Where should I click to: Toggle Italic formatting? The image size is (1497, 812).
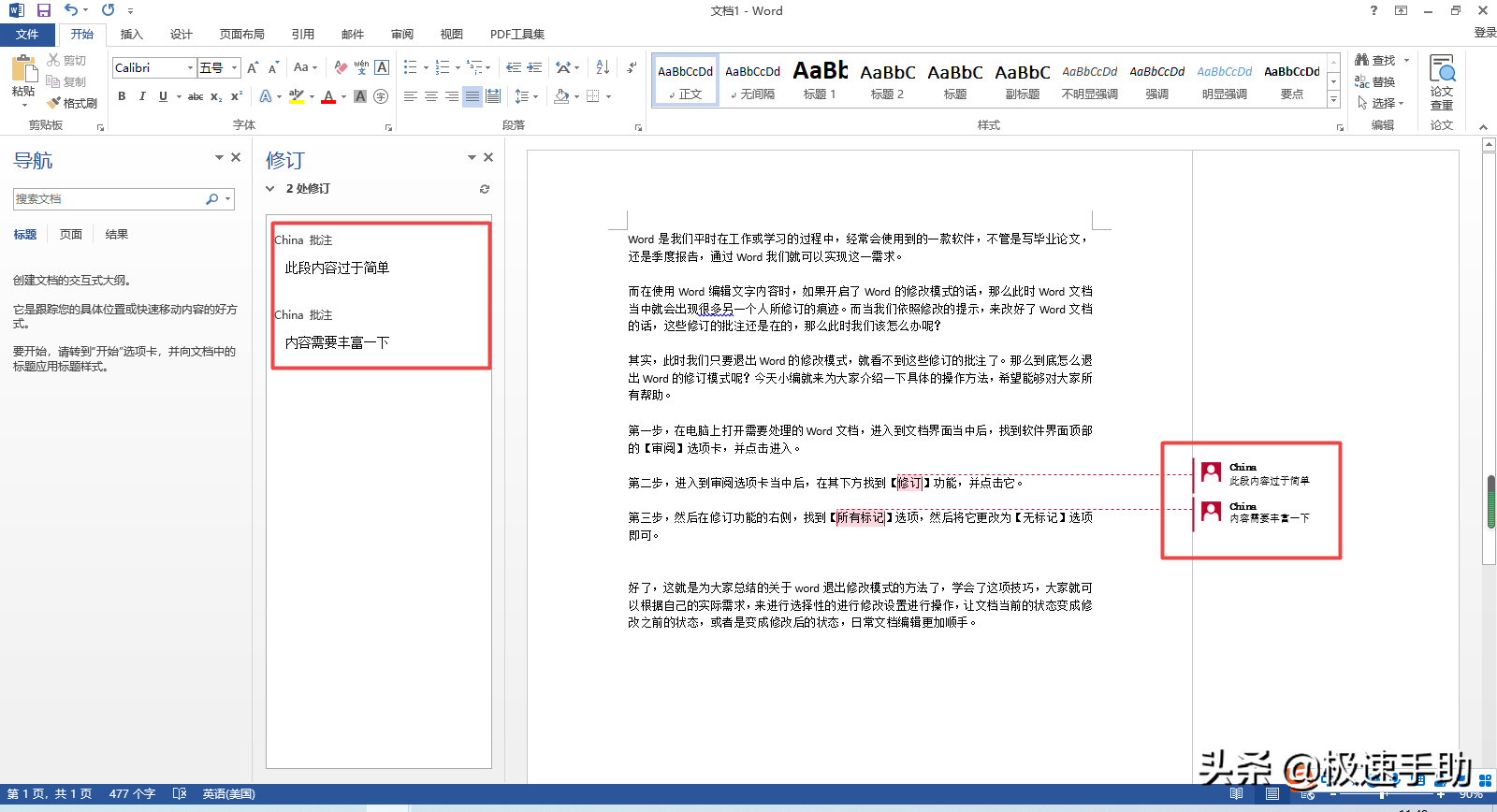(142, 96)
